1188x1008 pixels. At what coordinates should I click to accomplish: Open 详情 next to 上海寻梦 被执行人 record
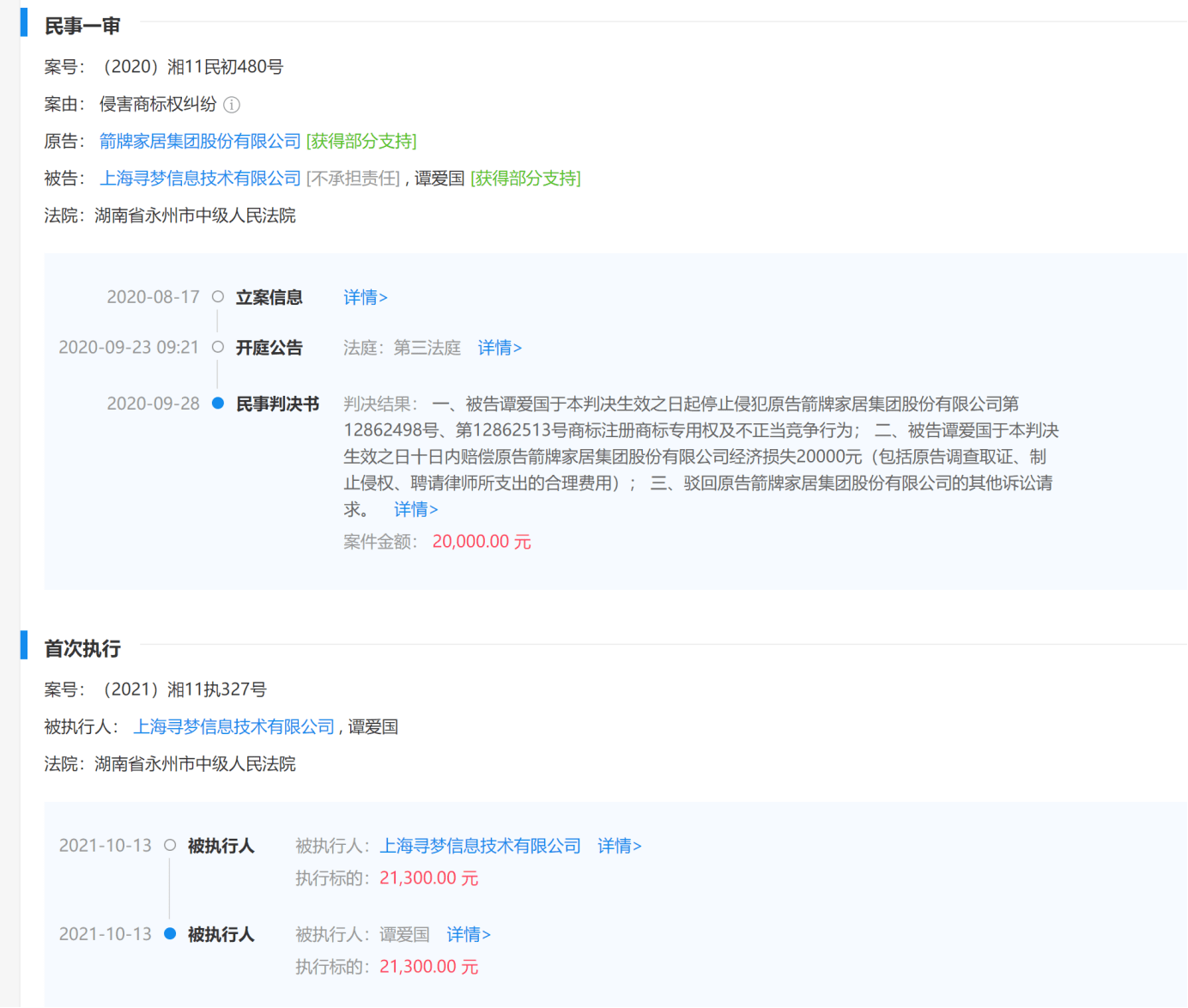(619, 846)
